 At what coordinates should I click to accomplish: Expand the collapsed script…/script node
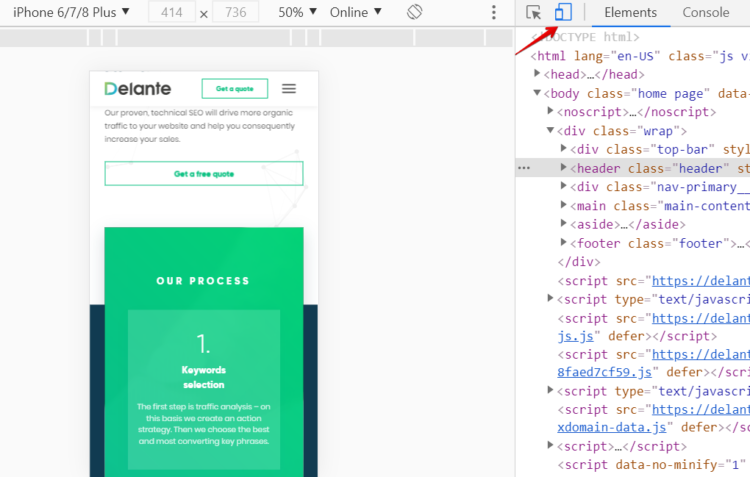coord(550,445)
